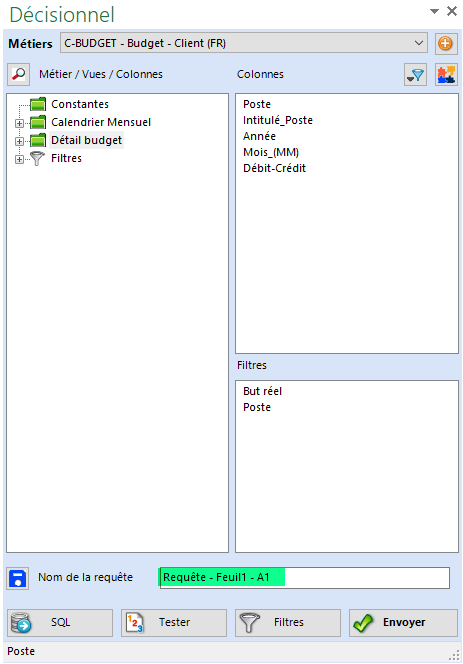Expand the Calendrier Mensuel tree node

(x=19, y=123)
